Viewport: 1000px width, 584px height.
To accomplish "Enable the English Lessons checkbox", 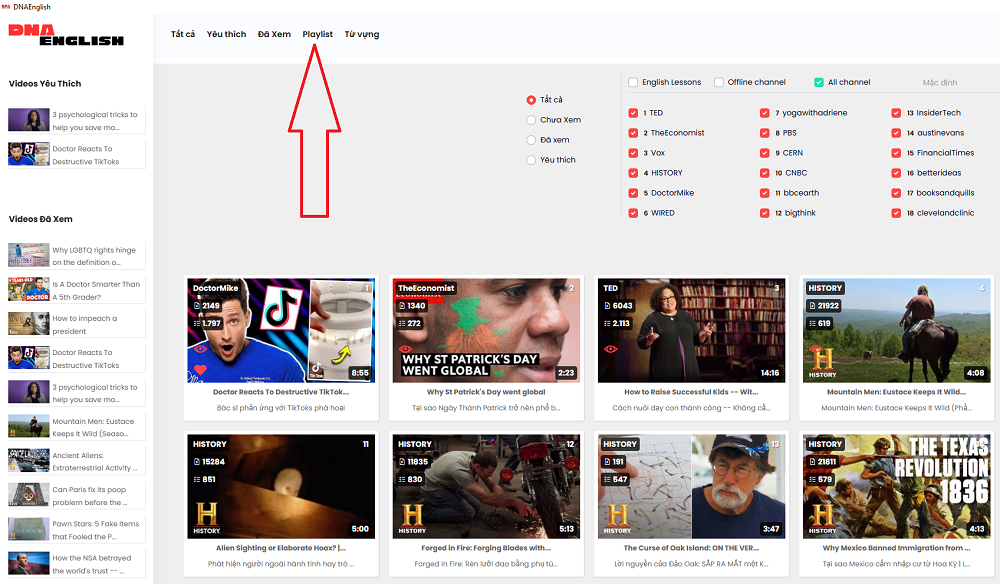I will point(634,83).
